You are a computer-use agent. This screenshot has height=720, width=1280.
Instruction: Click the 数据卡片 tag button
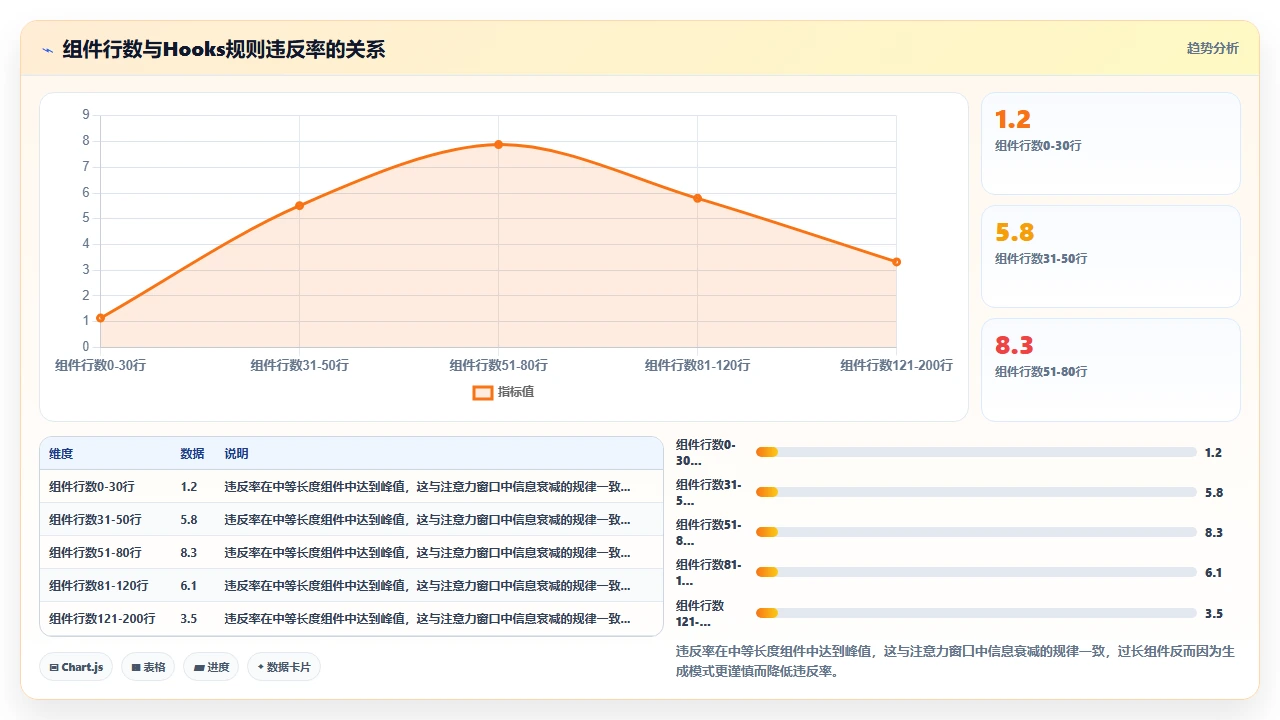coord(284,667)
